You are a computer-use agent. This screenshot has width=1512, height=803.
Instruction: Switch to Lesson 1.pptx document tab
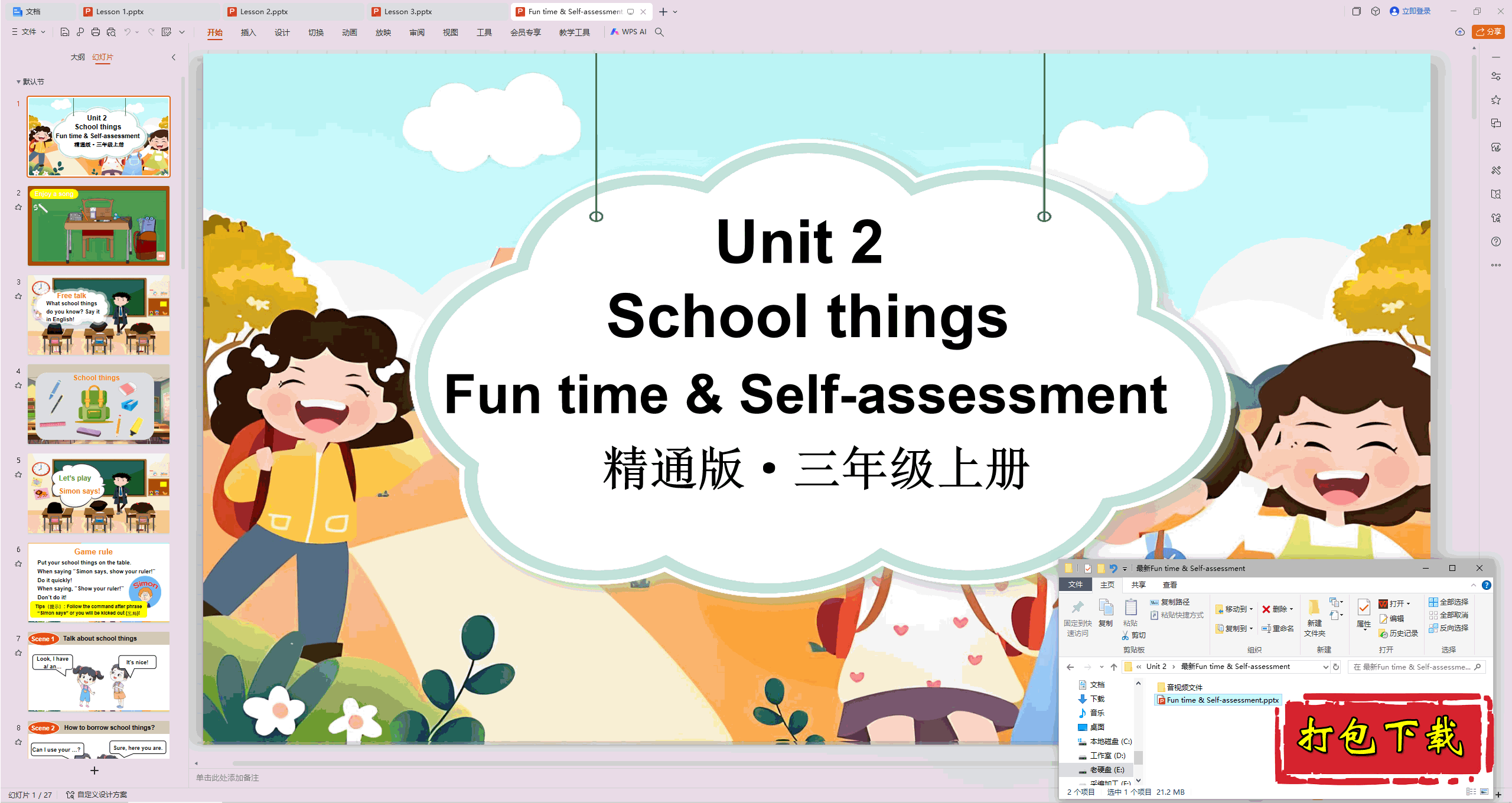149,11
